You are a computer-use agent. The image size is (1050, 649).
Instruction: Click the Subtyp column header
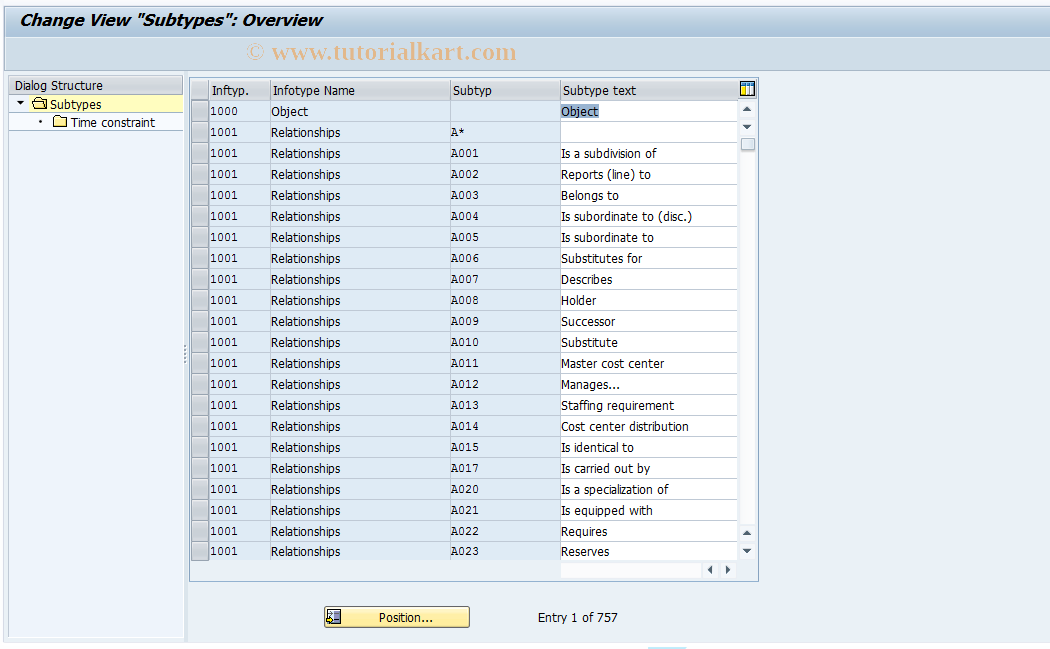(x=505, y=90)
